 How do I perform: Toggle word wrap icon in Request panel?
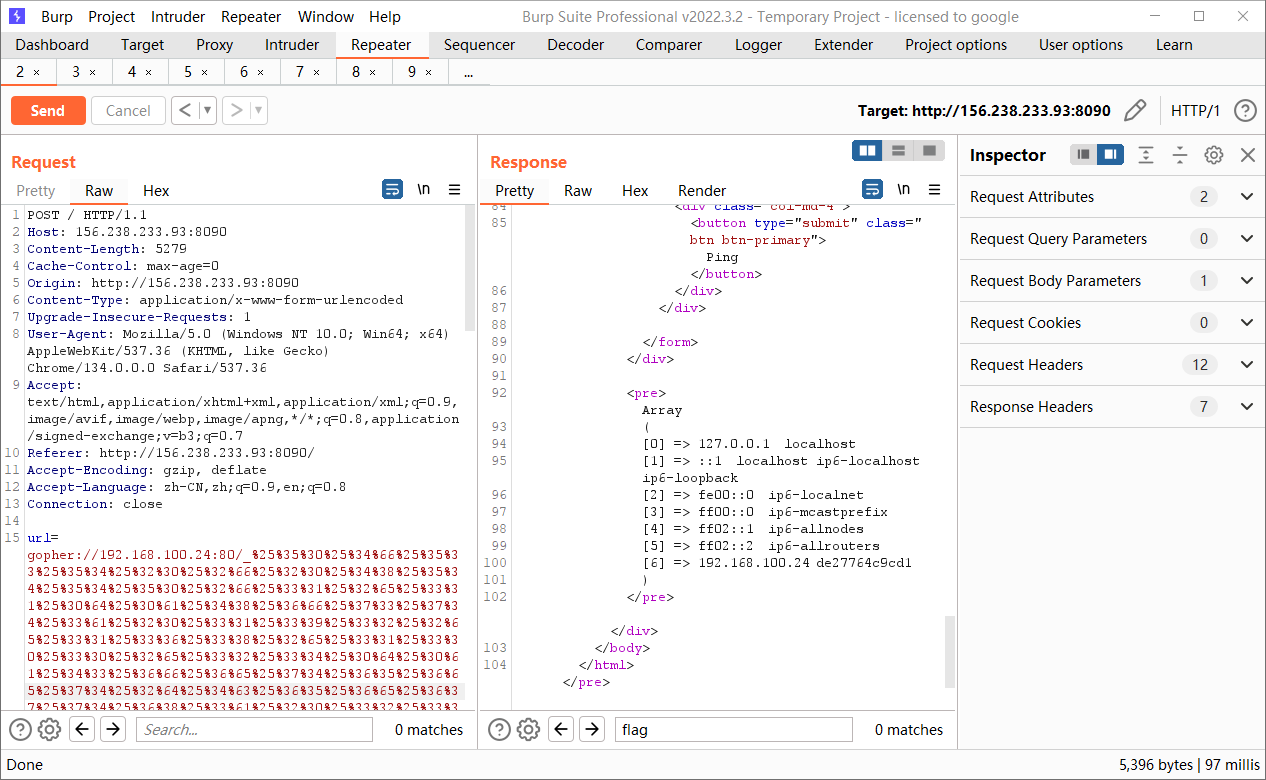pyautogui.click(x=393, y=190)
